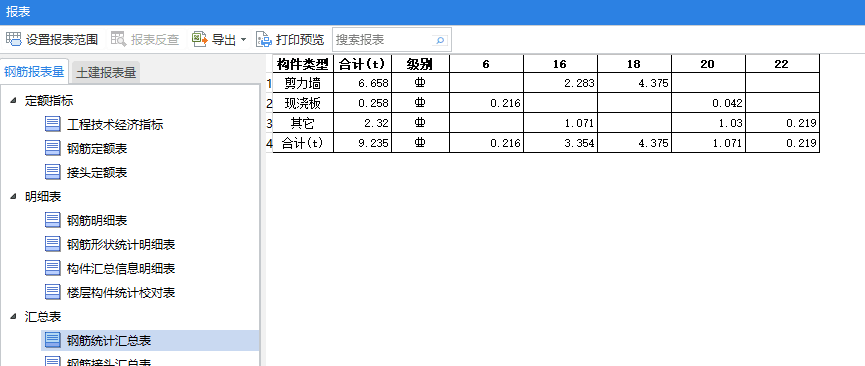Click the 打印预览 button label
This screenshot has width=865, height=366.
[300, 40]
